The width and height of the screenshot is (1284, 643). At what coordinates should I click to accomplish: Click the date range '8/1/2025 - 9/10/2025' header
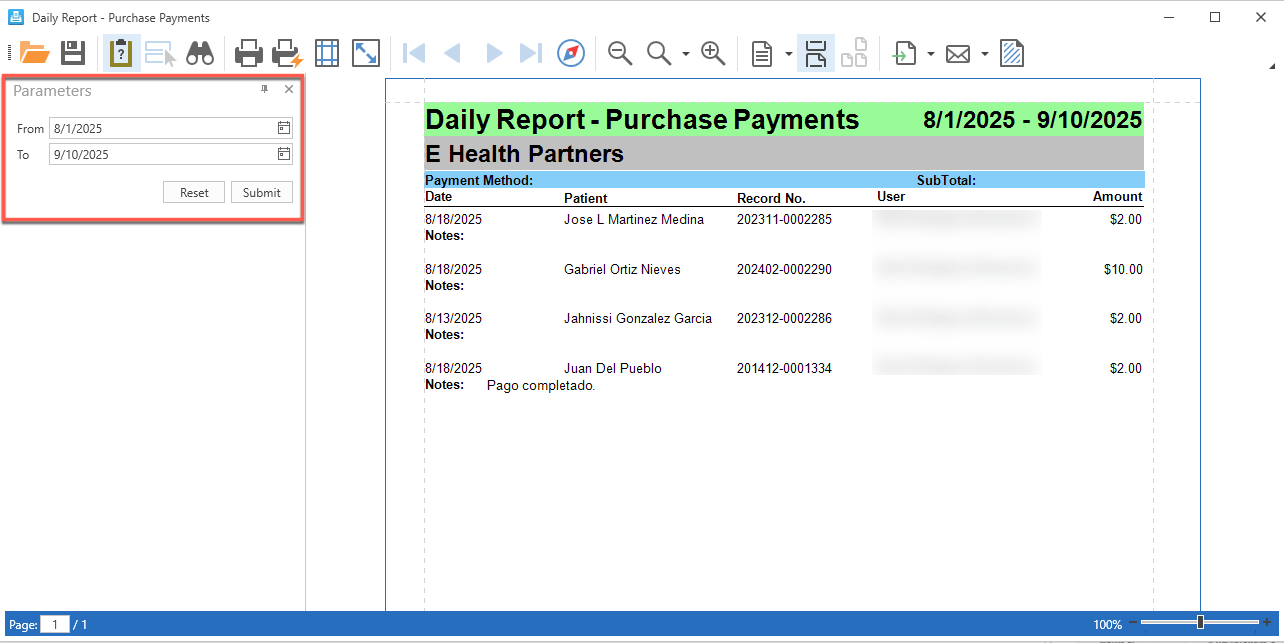1032,120
